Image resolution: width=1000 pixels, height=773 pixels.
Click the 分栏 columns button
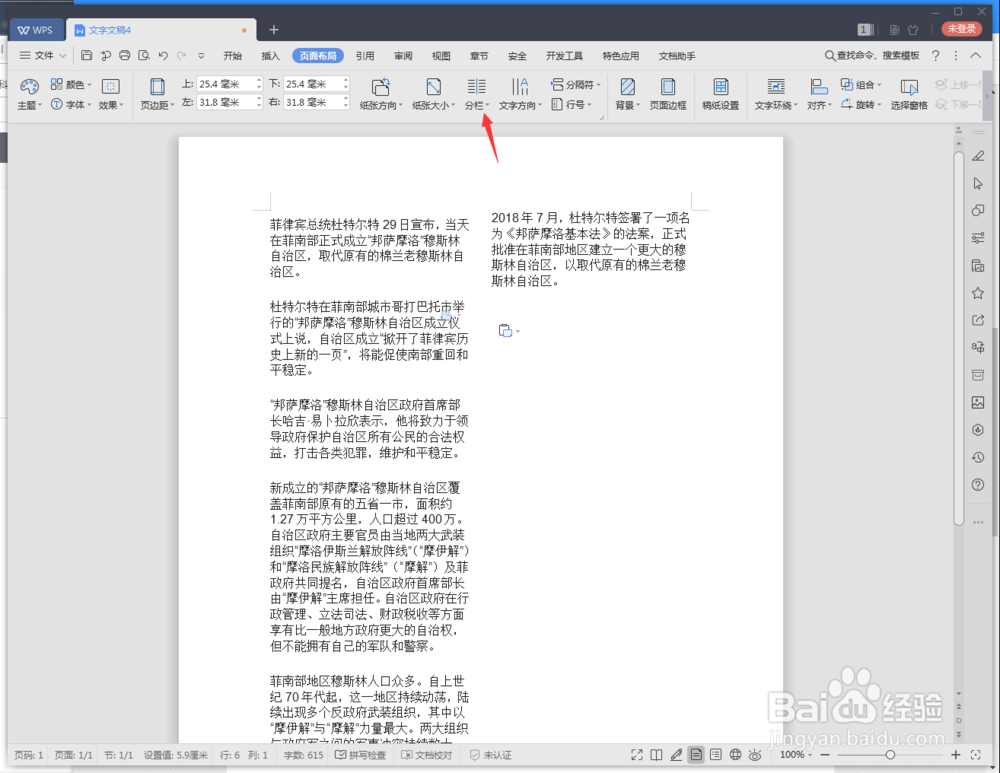(x=476, y=94)
